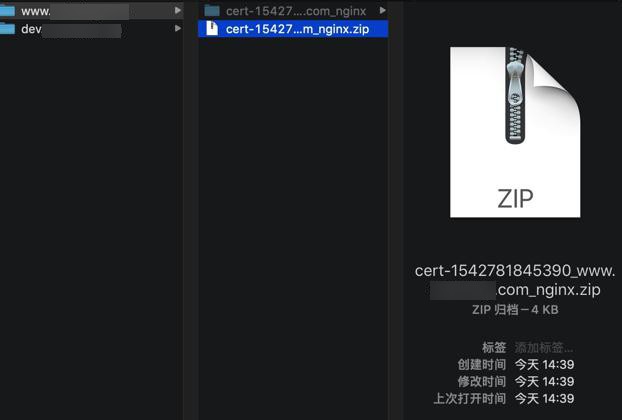Click the ZIP 归档 – 4 KB info text

coord(515,310)
